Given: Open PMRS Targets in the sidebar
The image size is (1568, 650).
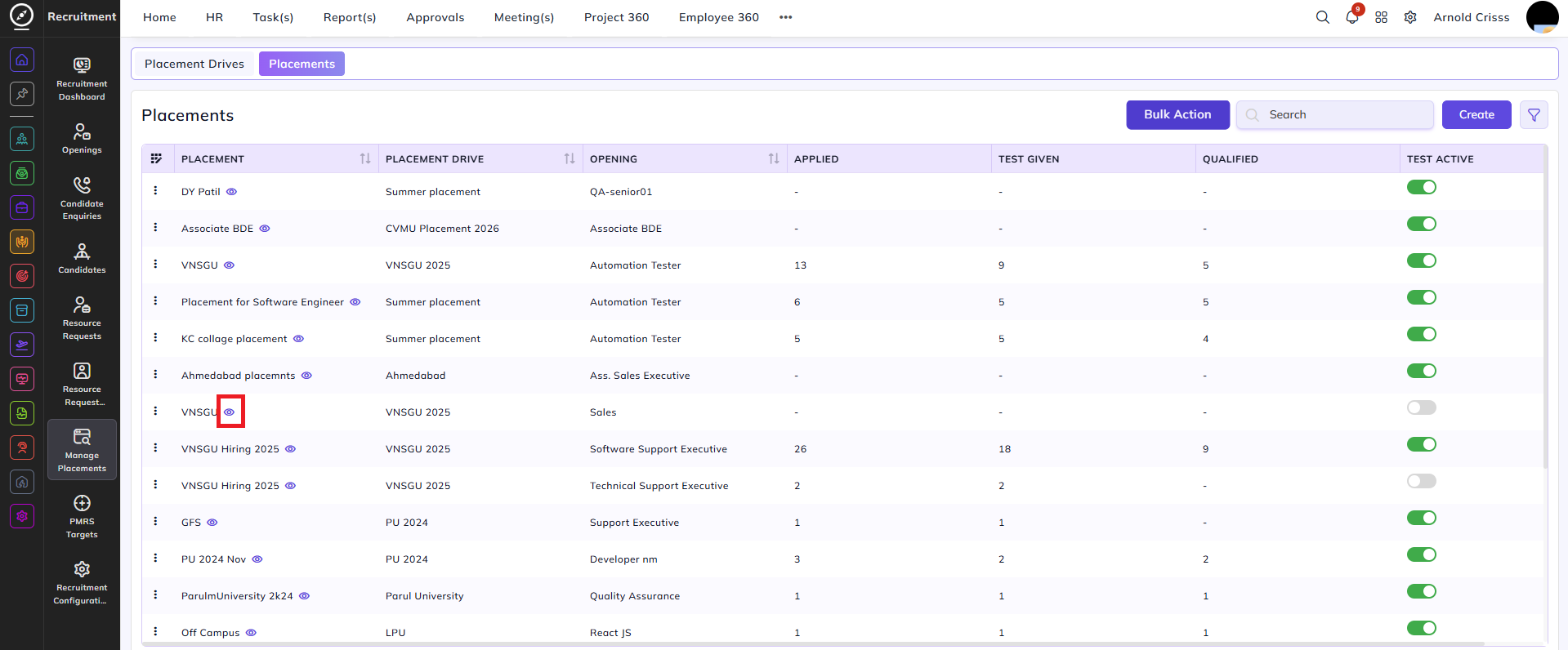Looking at the screenshot, I should 82,516.
